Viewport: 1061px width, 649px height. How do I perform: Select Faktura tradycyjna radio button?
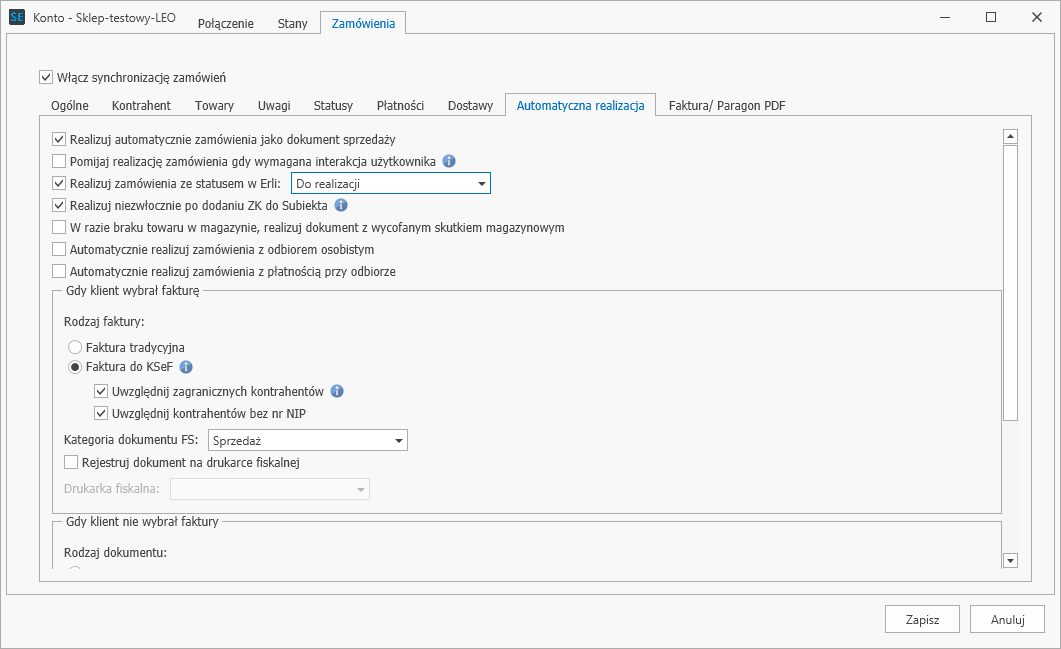point(75,347)
